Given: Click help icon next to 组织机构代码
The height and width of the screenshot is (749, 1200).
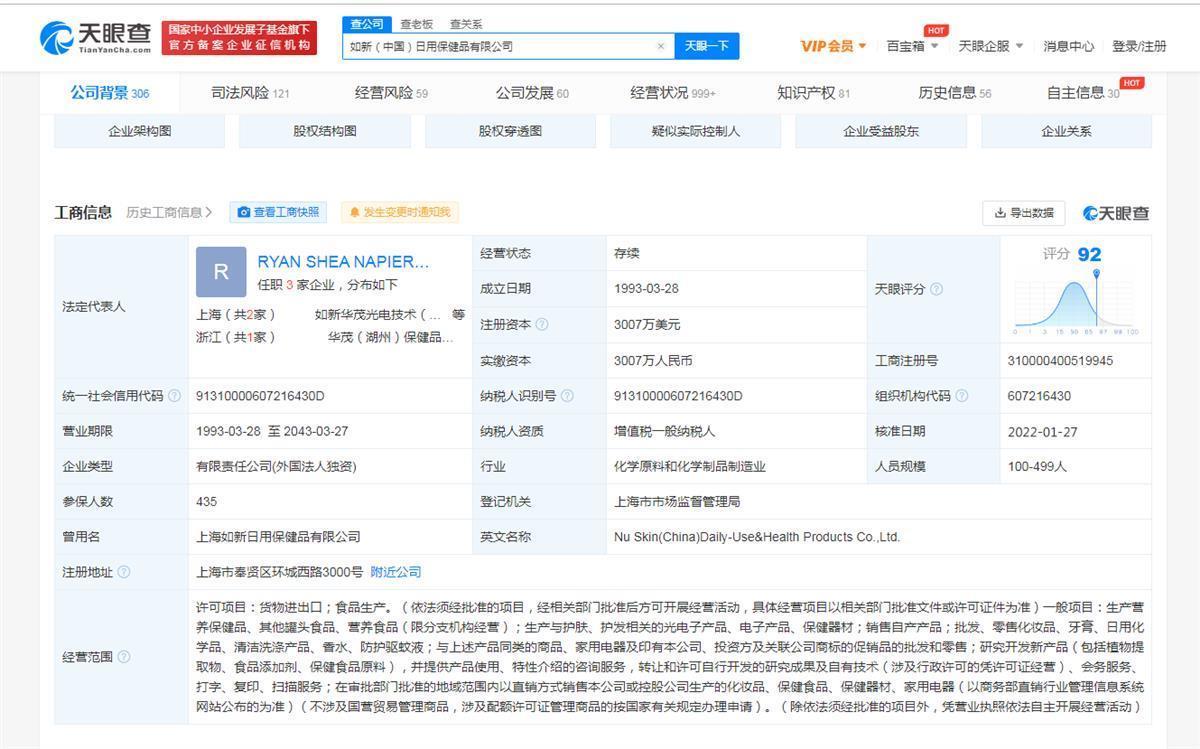Looking at the screenshot, I should click(x=961, y=396).
